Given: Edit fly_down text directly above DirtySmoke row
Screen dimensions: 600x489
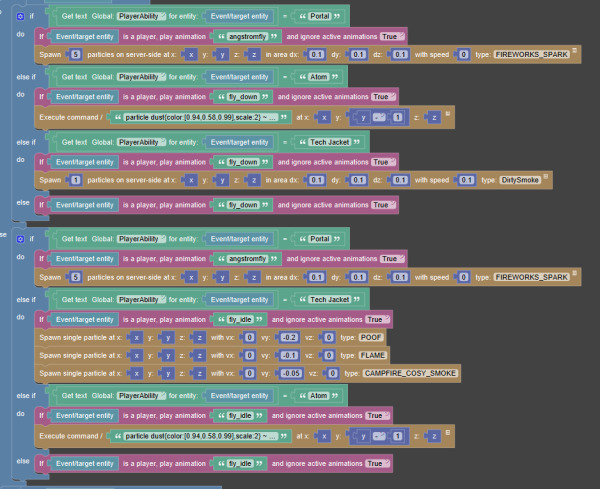Looking at the screenshot, I should click(243, 162).
